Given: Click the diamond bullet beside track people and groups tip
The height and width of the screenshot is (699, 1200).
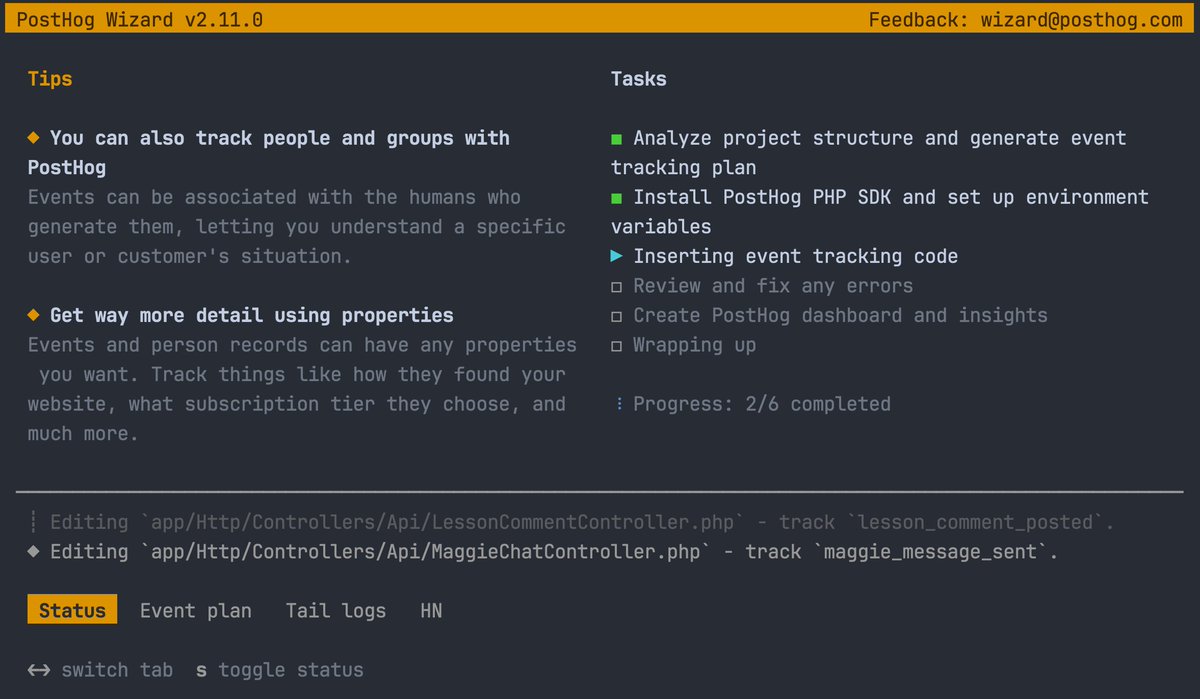Looking at the screenshot, I should [x=34, y=138].
